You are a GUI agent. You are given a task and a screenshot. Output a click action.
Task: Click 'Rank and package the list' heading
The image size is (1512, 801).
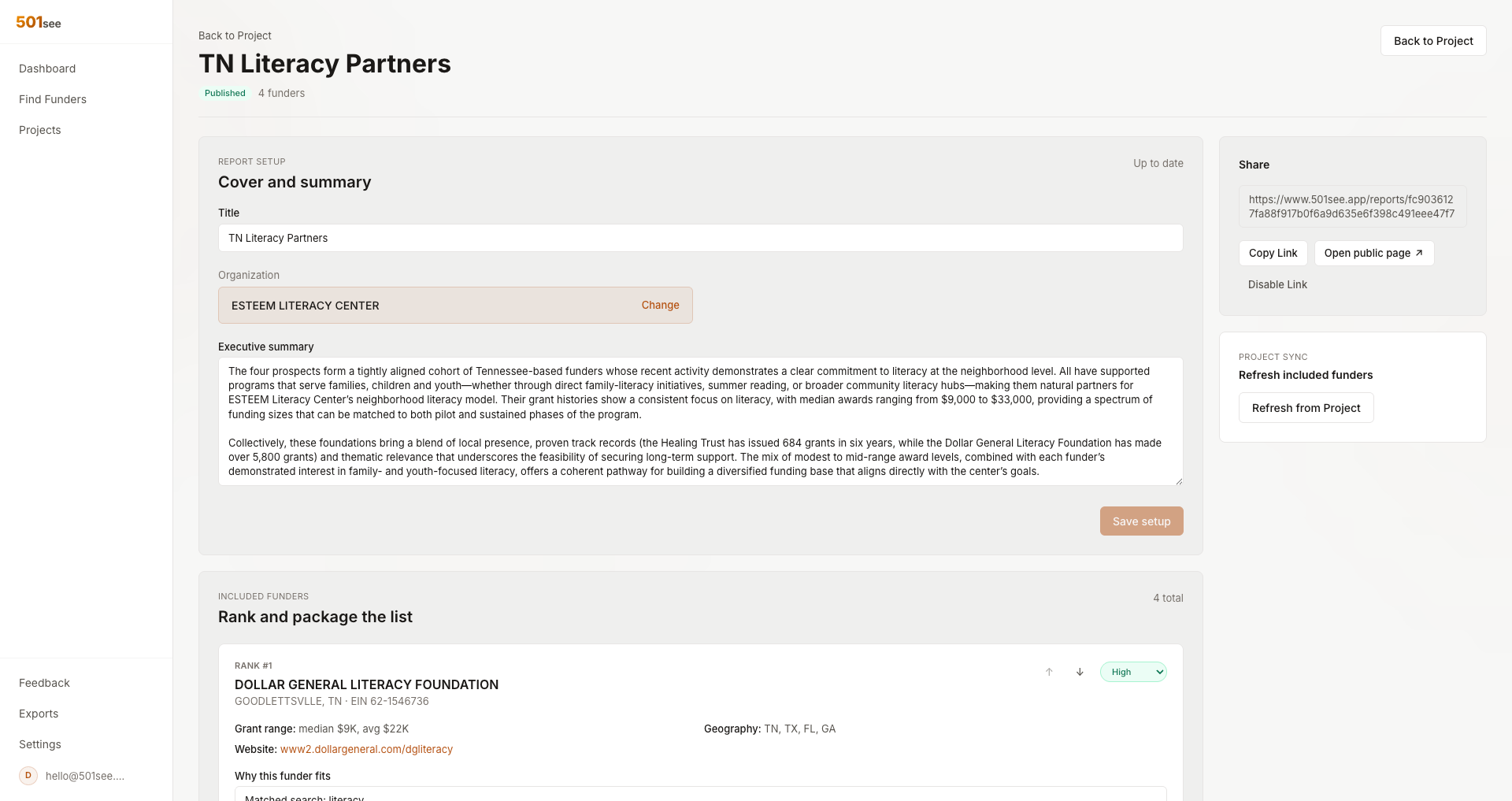pos(315,617)
